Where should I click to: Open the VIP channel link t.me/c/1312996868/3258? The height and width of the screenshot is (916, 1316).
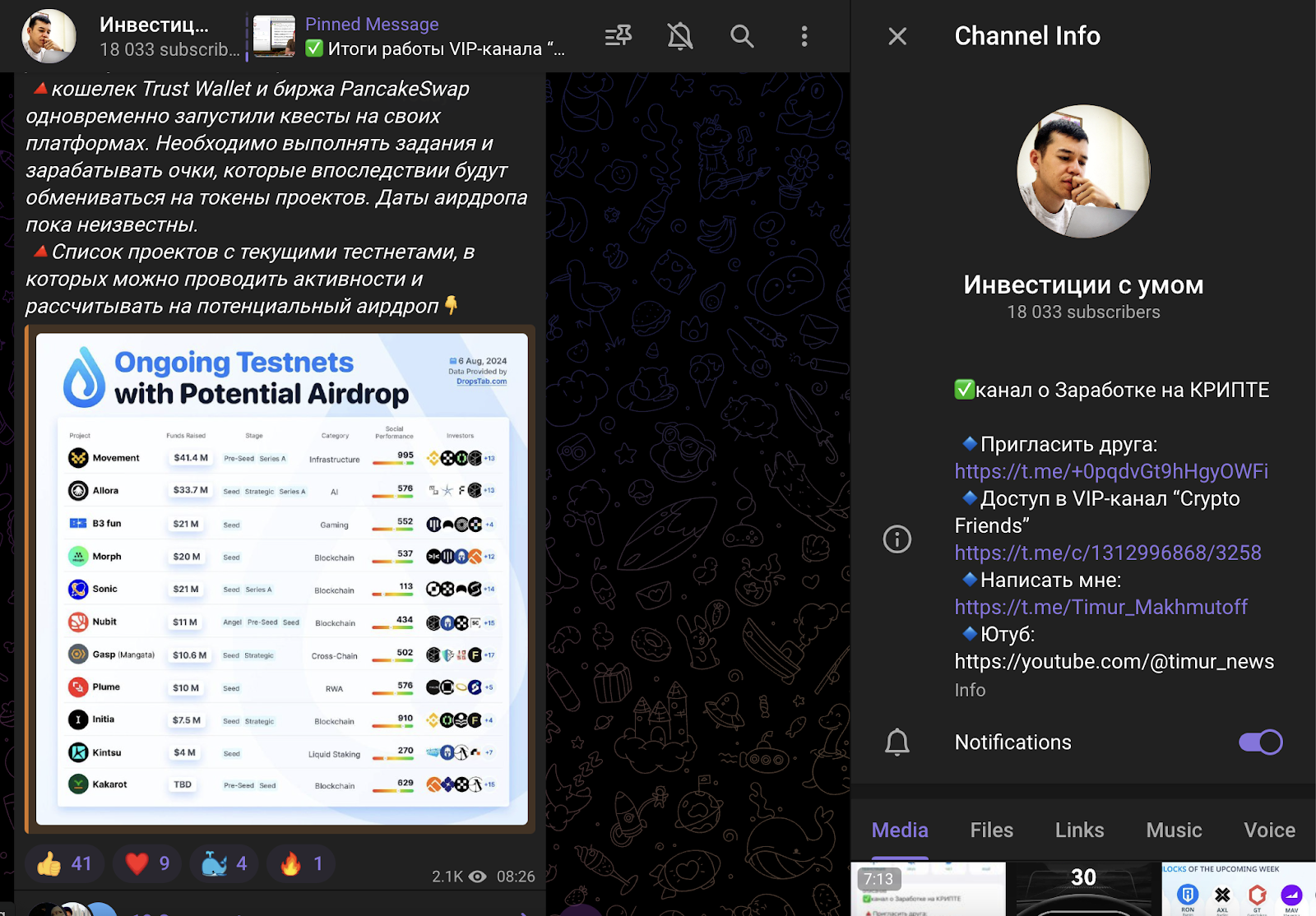pyautogui.click(x=1108, y=553)
